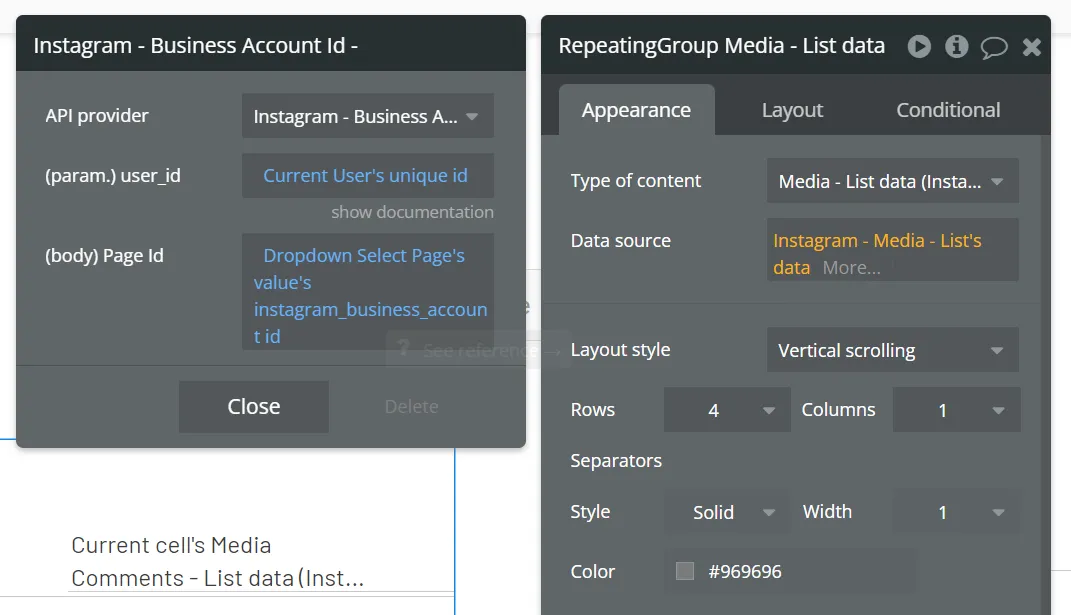Image resolution: width=1071 pixels, height=615 pixels.
Task: Change the Rows dropdown value
Action: (x=727, y=410)
